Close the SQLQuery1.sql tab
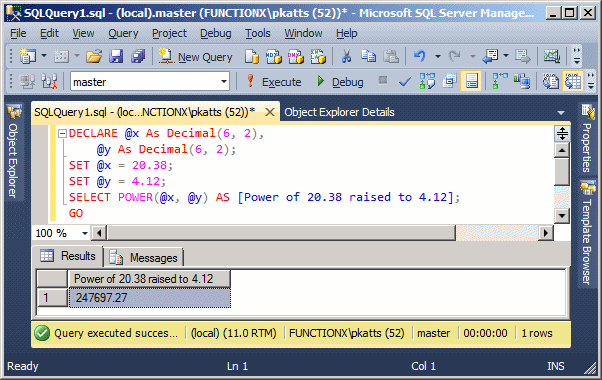 point(270,112)
